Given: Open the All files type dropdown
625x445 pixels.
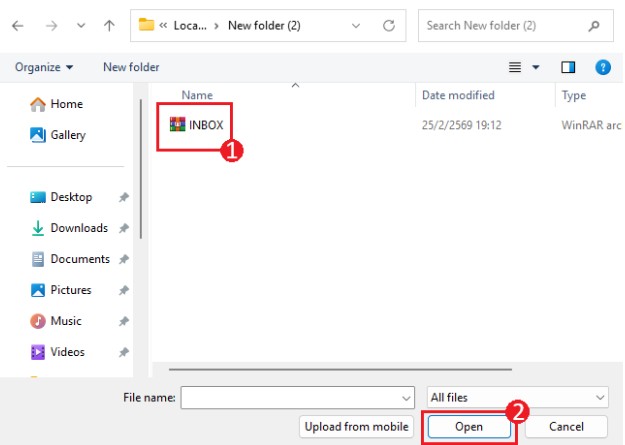Looking at the screenshot, I should click(516, 397).
